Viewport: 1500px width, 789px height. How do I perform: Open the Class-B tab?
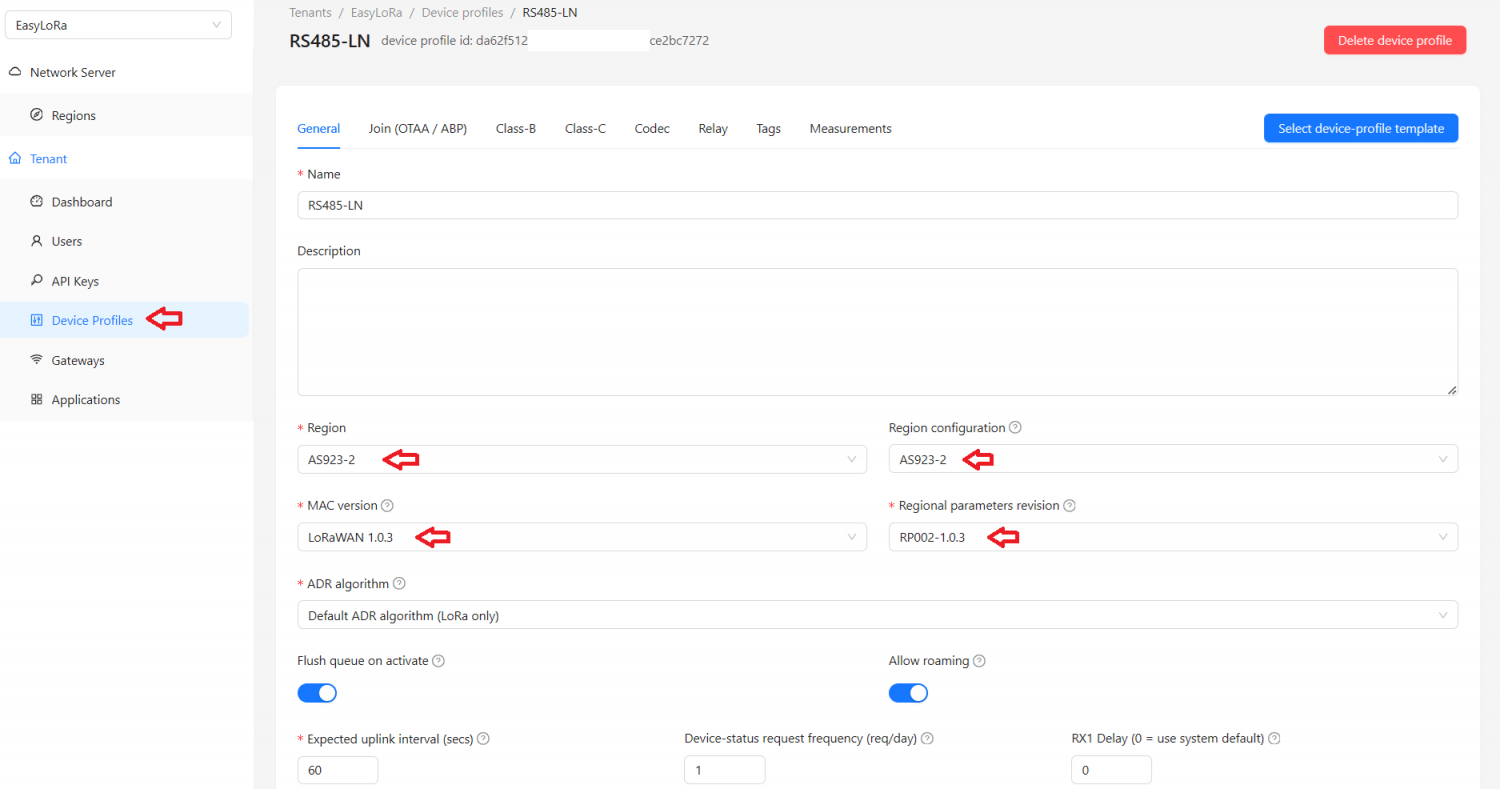pyautogui.click(x=515, y=128)
